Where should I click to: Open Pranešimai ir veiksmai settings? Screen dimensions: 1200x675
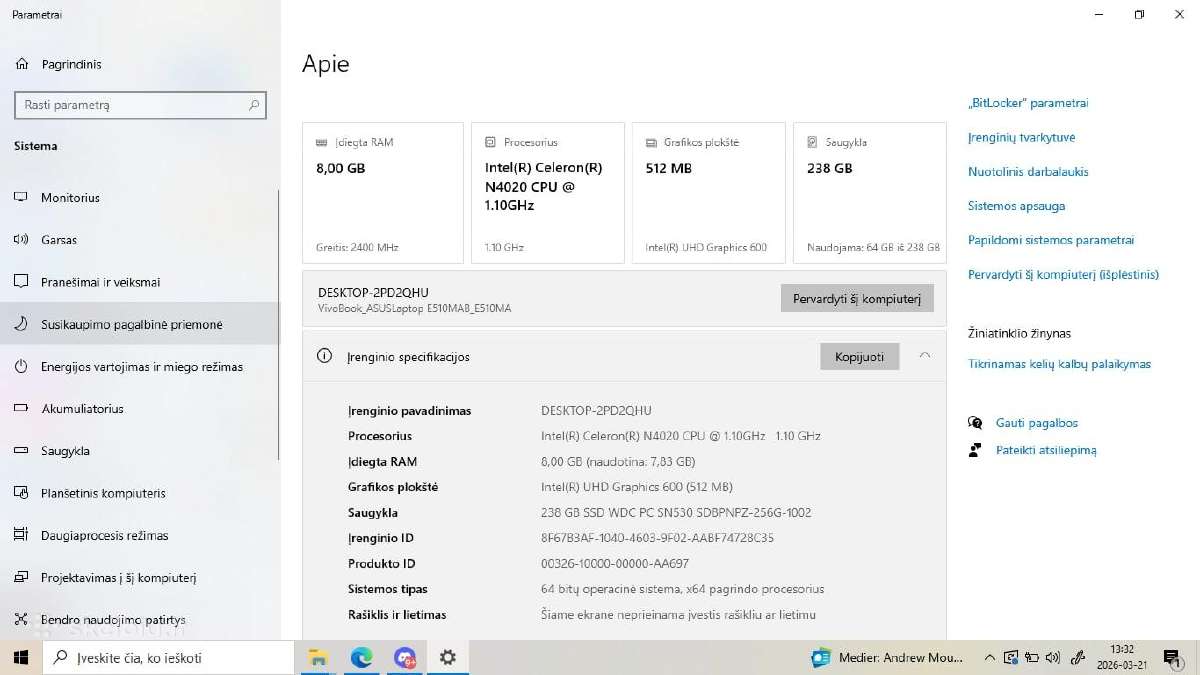pos(140,282)
